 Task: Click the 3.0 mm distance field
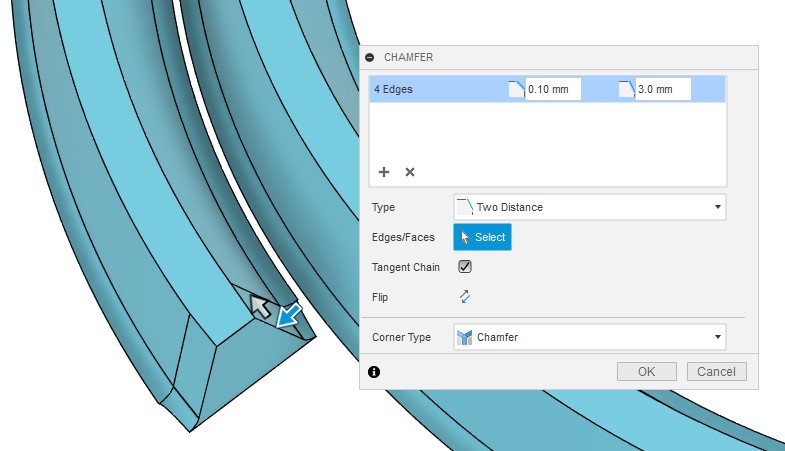point(662,90)
